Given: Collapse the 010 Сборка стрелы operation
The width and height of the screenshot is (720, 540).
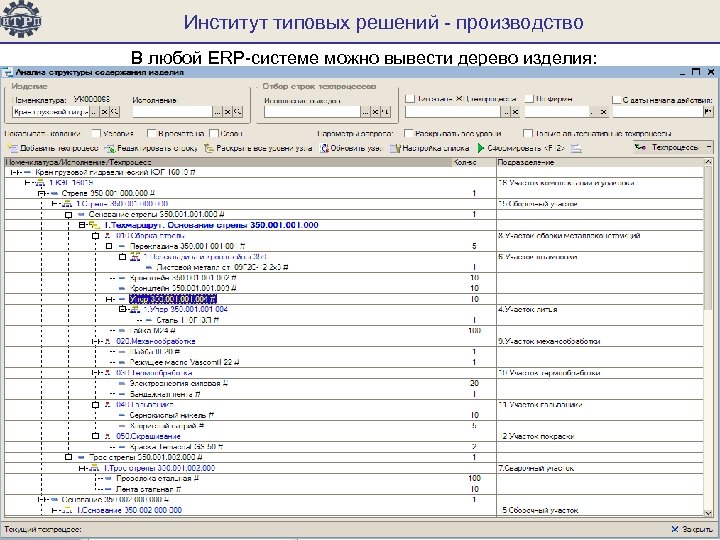Looking at the screenshot, I should pos(96,236).
